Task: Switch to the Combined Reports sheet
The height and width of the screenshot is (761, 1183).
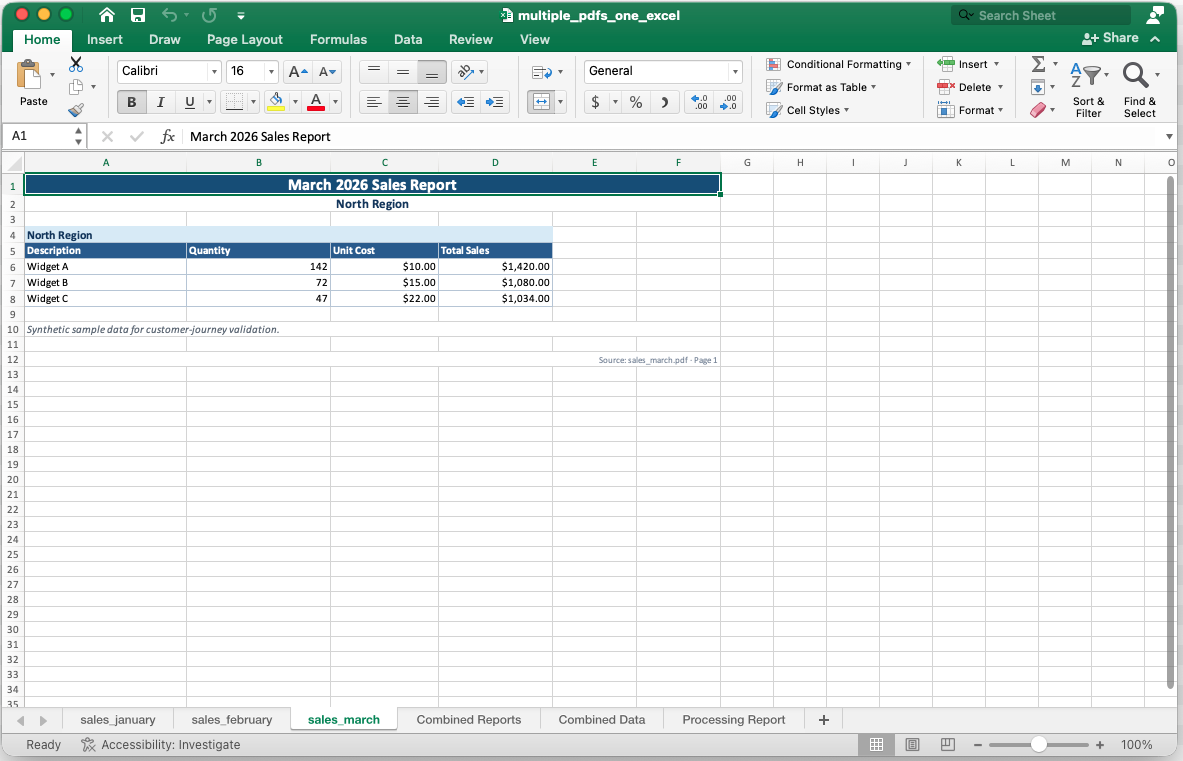Action: (x=469, y=720)
